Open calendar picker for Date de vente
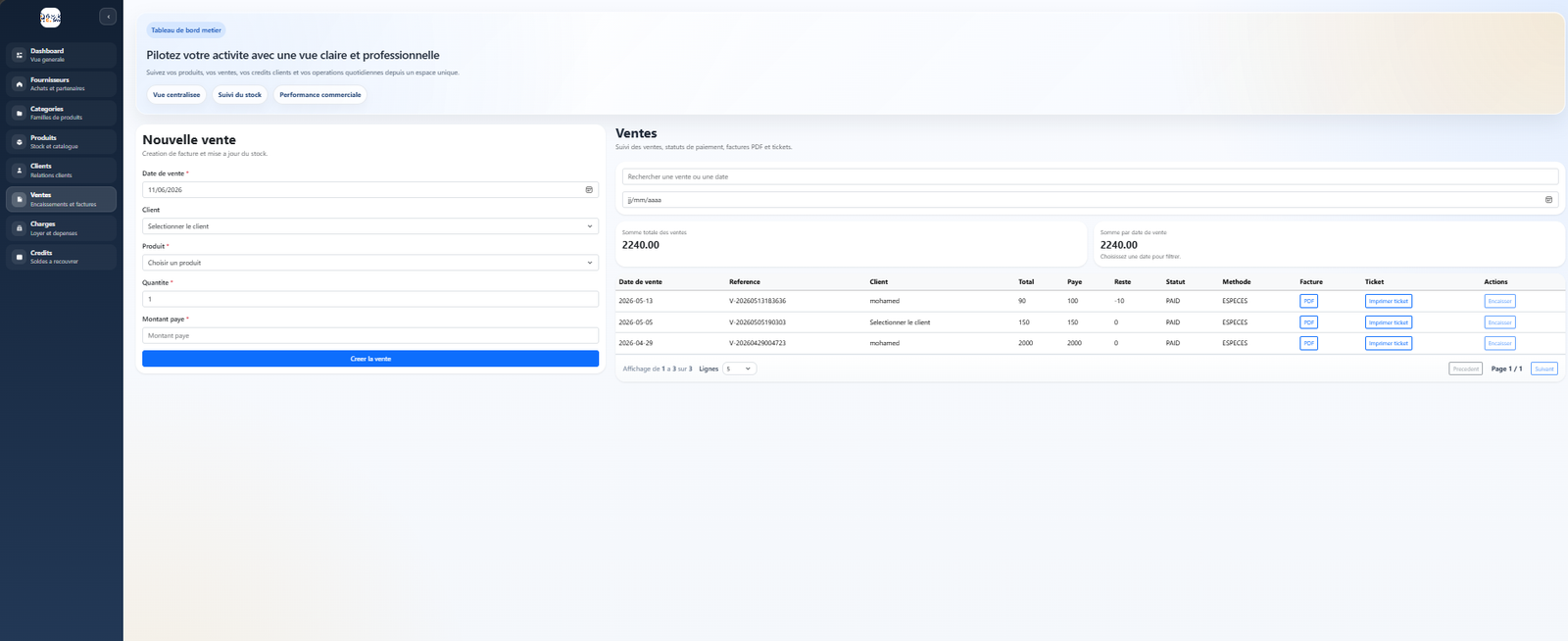Screen dimensions: 1568x641 click(x=589, y=190)
